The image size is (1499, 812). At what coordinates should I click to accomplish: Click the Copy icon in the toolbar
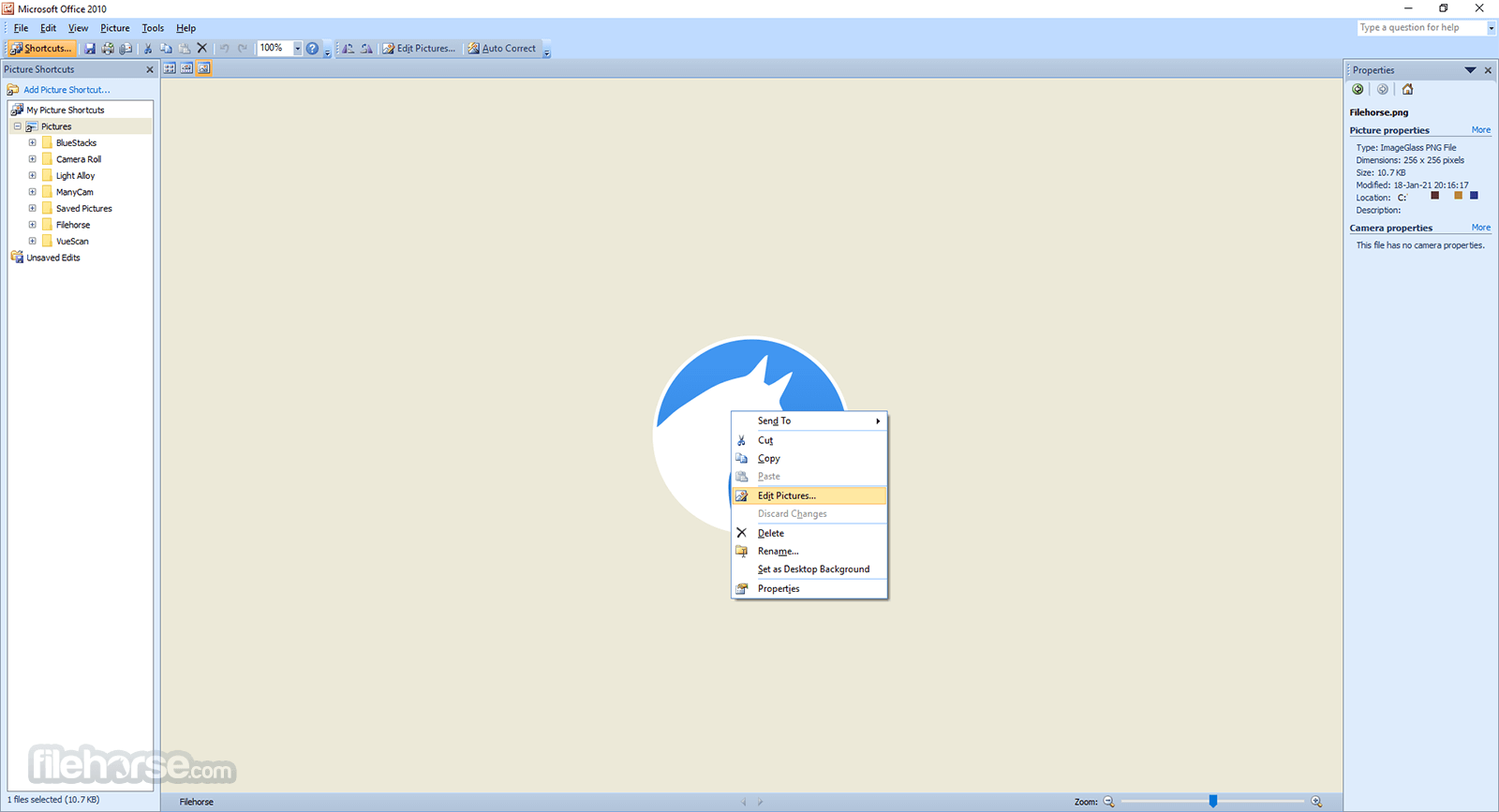pyautogui.click(x=166, y=48)
